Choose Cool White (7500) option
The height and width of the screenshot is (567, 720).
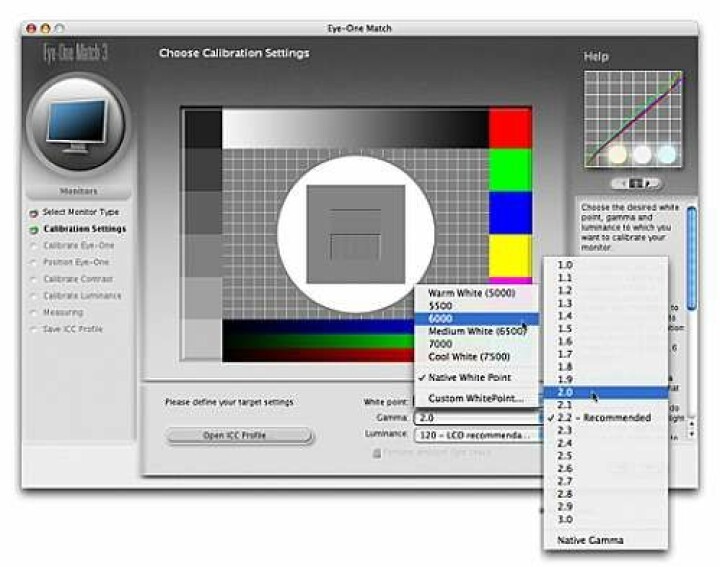click(x=476, y=357)
